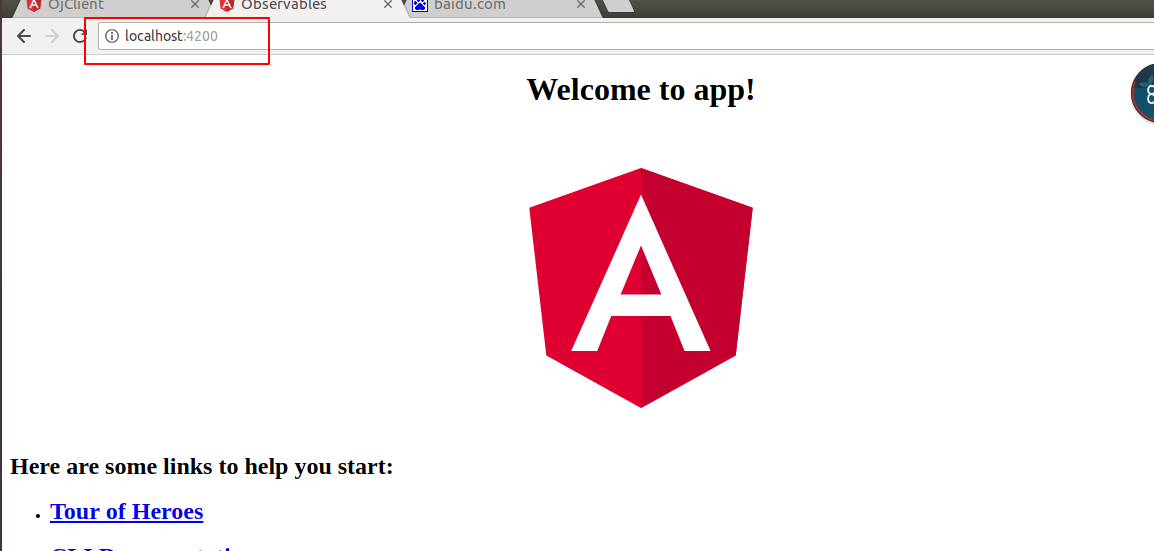Focus the localhost:4200 address bar
The width and height of the screenshot is (1154, 551).
pos(626,36)
